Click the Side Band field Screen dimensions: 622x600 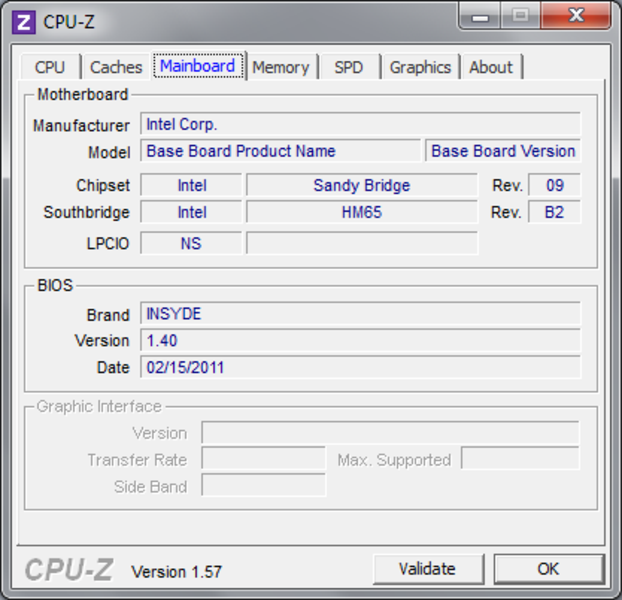263,485
